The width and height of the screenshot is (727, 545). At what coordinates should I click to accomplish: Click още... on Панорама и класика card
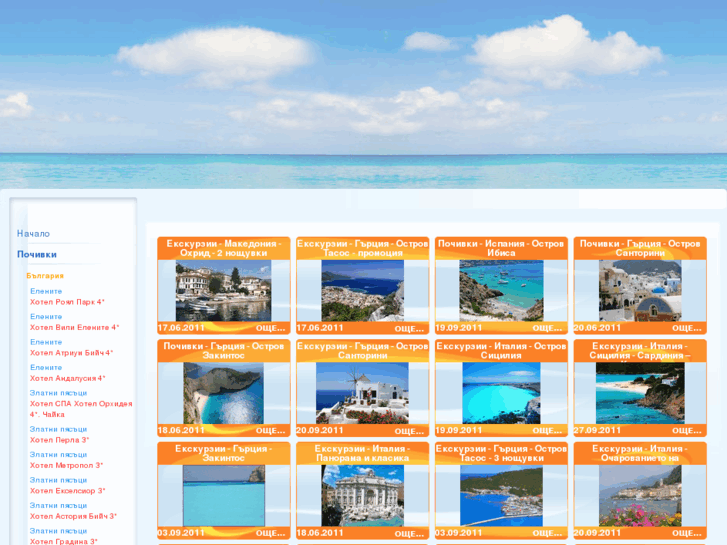point(409,533)
